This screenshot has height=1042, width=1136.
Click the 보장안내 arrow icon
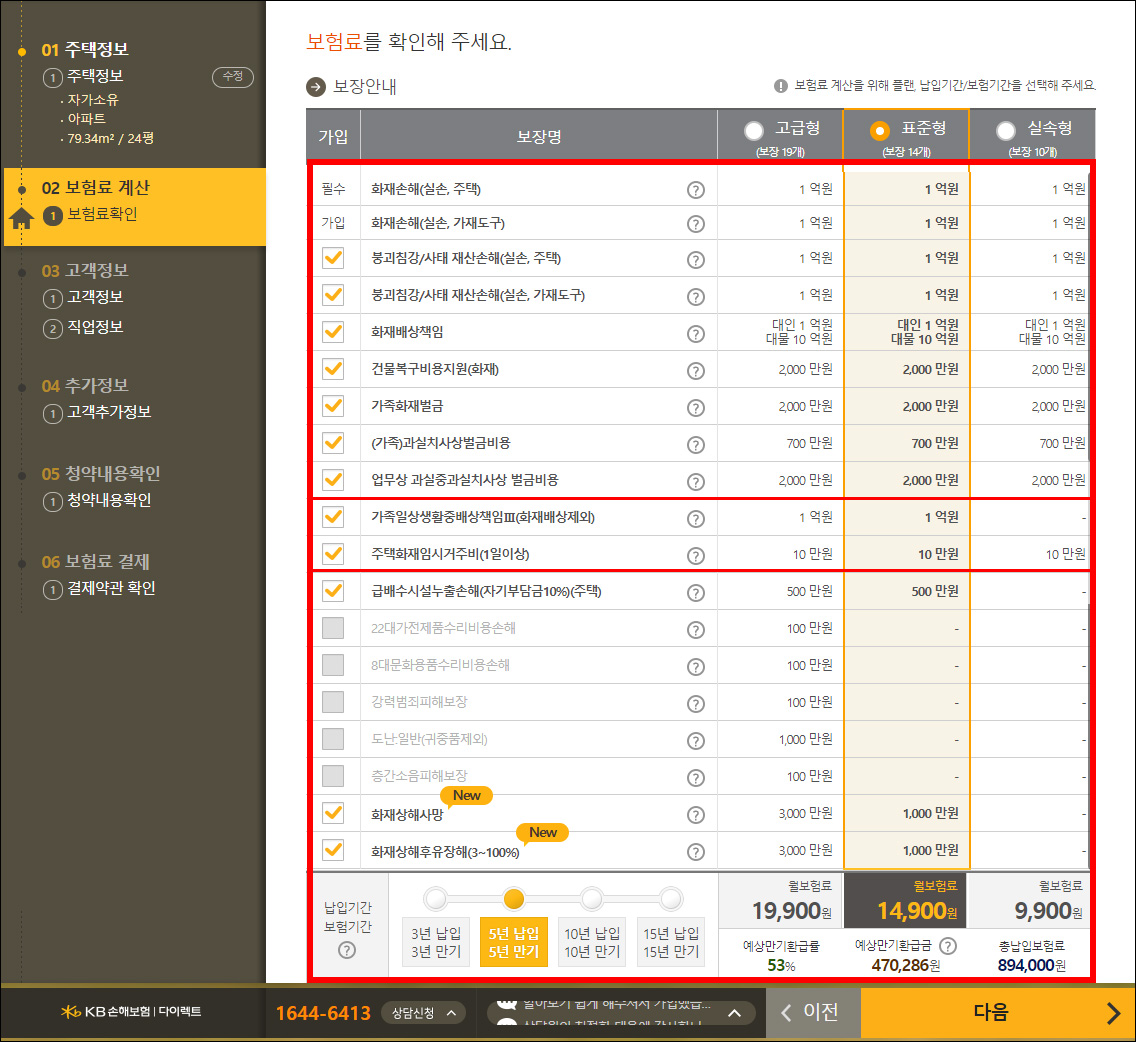[311, 86]
